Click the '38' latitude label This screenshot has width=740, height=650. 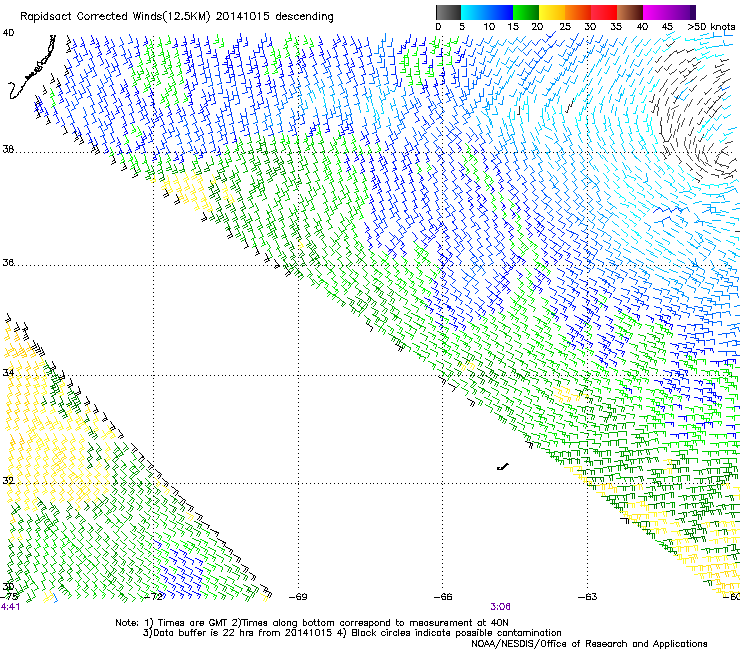point(8,150)
